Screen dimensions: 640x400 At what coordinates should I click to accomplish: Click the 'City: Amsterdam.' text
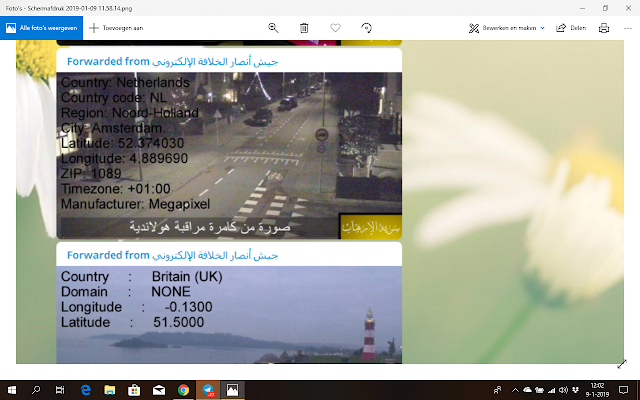[x=113, y=128]
